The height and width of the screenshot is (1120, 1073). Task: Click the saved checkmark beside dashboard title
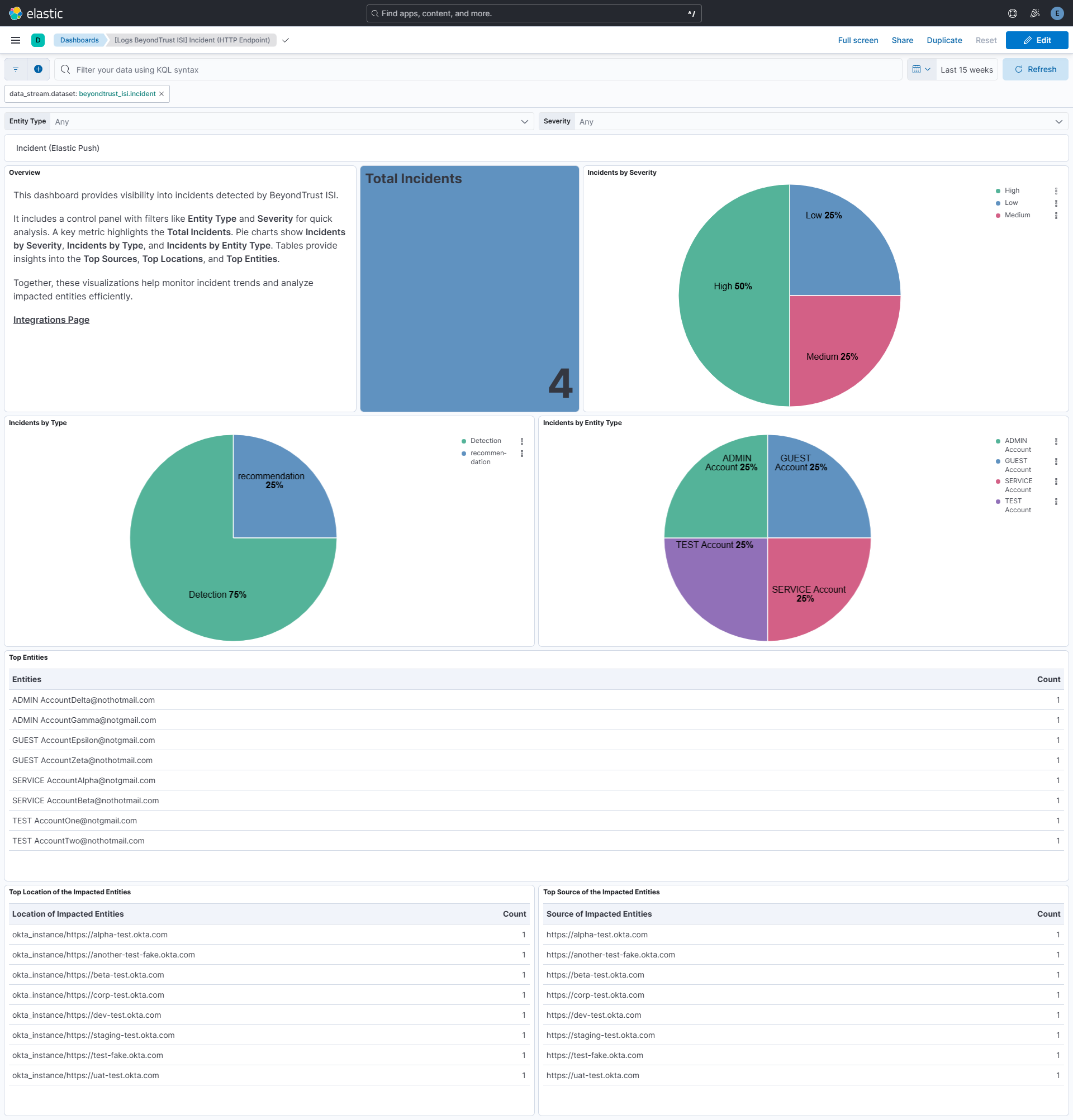[285, 40]
